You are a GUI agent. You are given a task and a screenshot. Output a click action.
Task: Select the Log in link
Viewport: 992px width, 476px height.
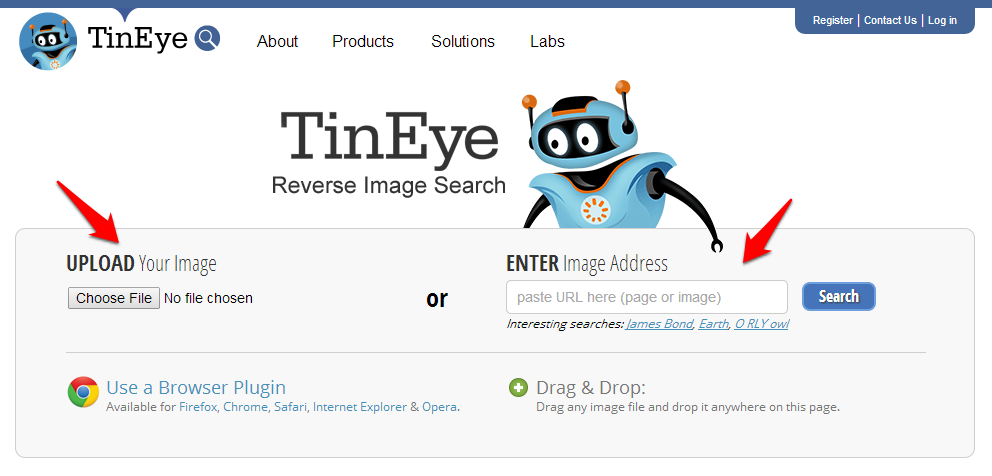(942, 20)
